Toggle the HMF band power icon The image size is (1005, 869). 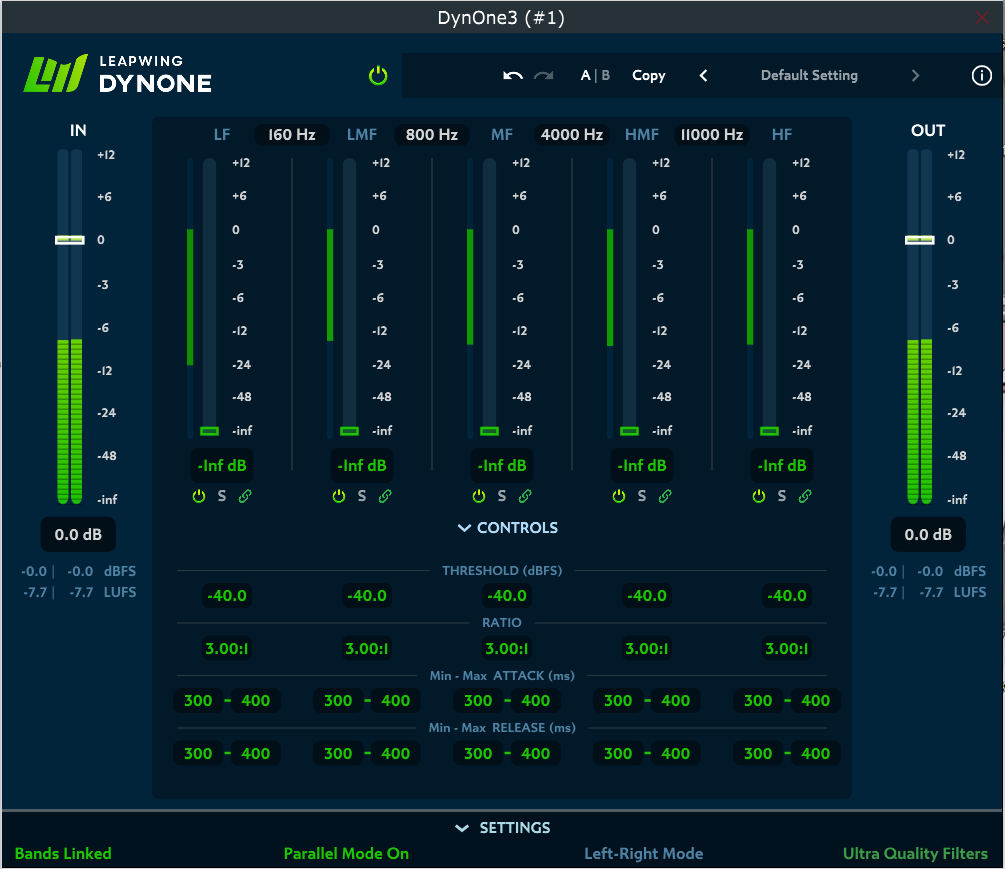coord(619,496)
